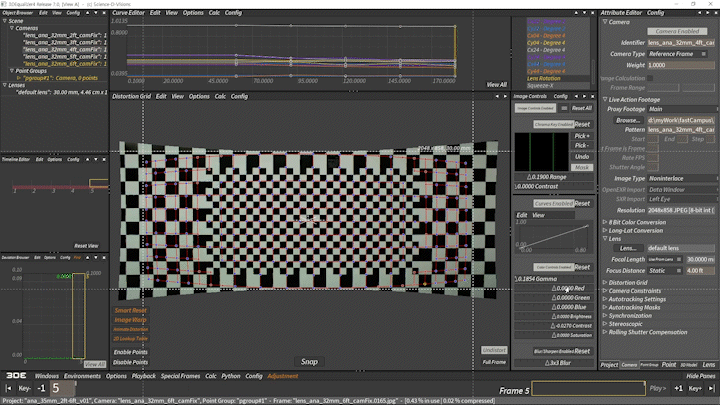Screen dimensions: 720x405
Task: Open the Focal Length mode menu icon
Action: [679, 259]
